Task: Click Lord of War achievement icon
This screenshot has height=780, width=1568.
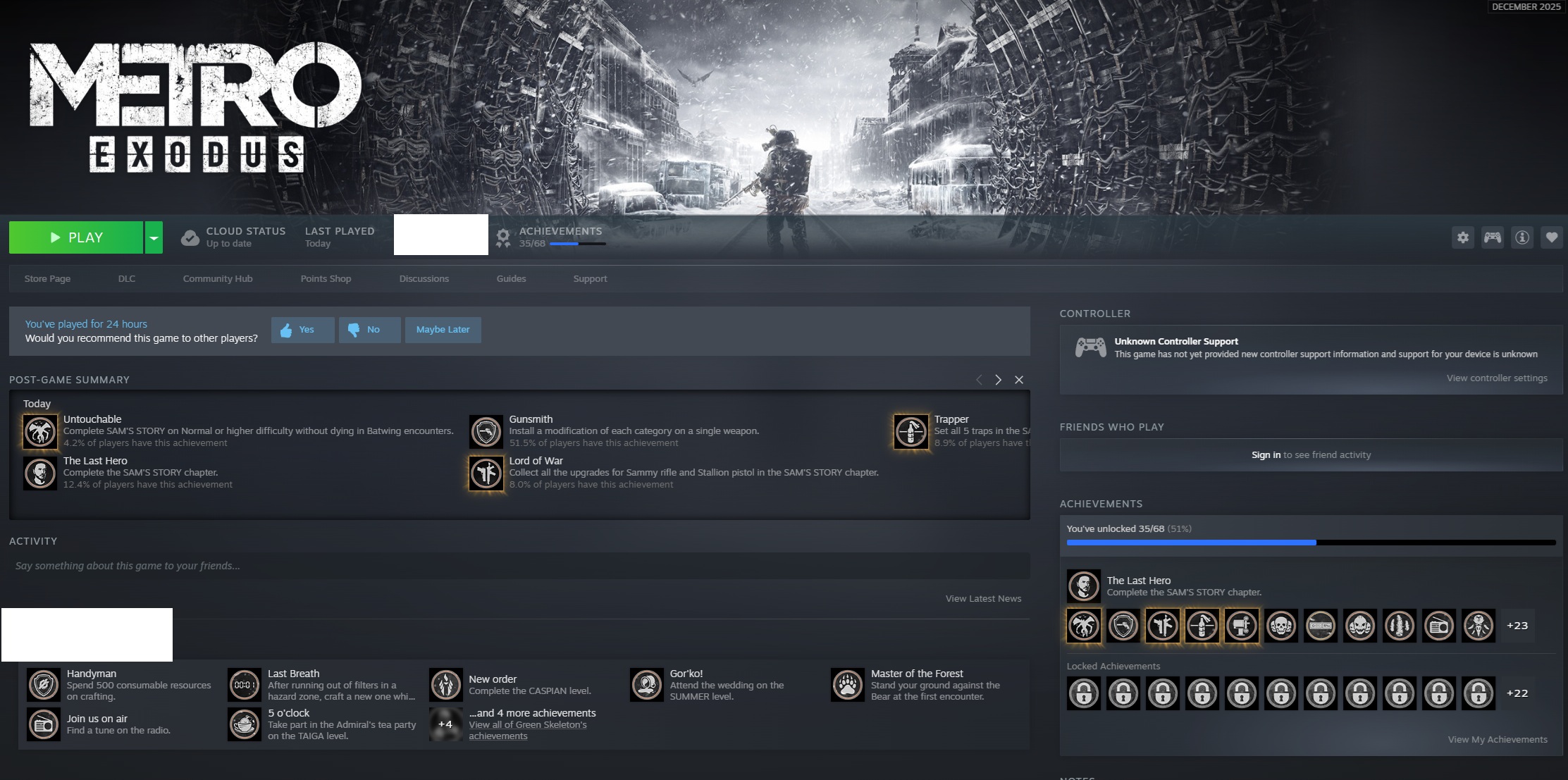Action: pos(486,473)
